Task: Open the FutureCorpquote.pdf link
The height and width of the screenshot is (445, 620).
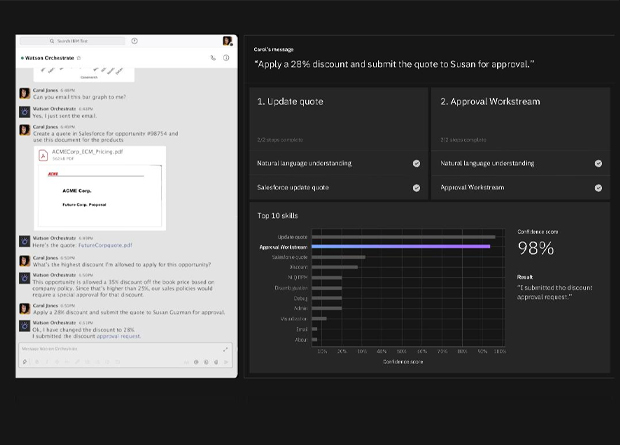Action: click(x=105, y=245)
